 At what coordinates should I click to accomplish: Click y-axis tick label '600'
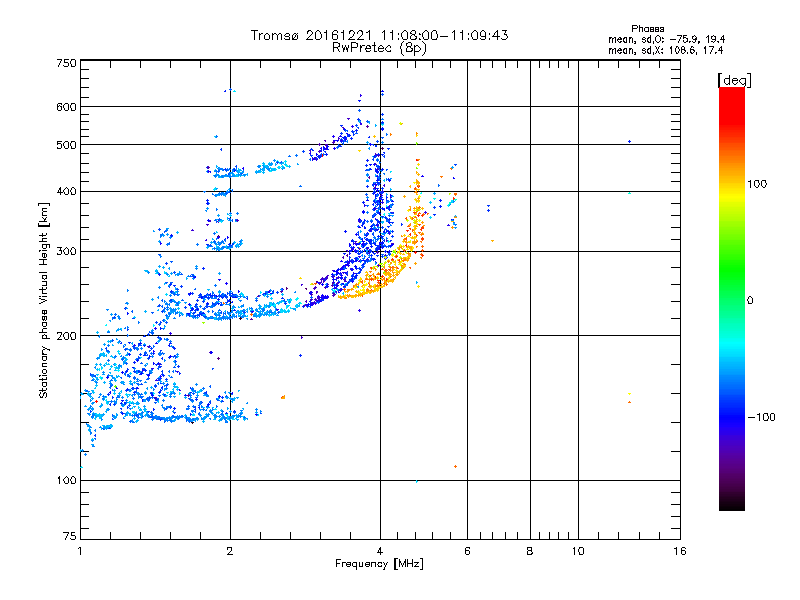tap(67, 107)
